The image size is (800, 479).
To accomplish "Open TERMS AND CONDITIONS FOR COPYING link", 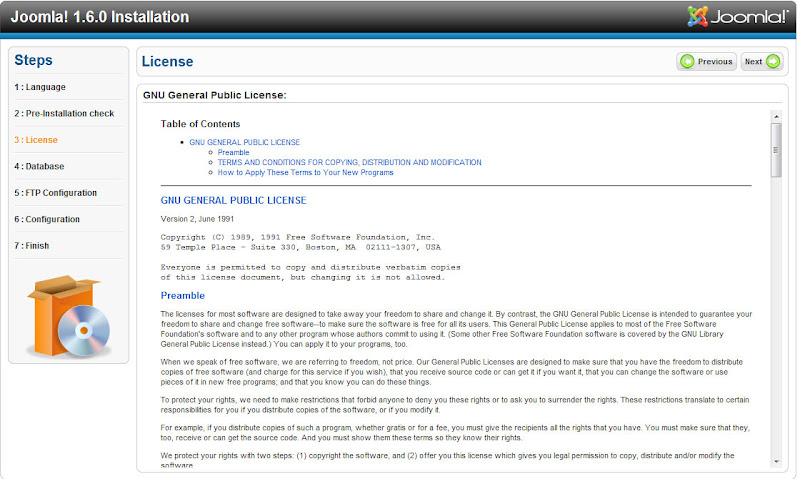I will 349,162.
